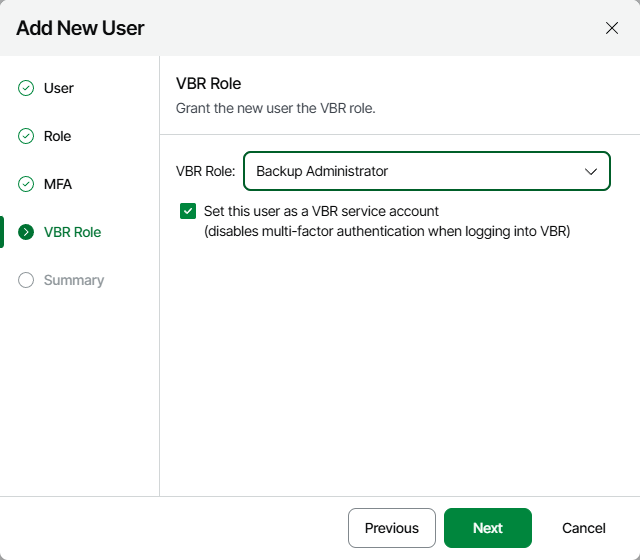
Task: Click the completed checkmark icon beside User
Action: [26, 88]
